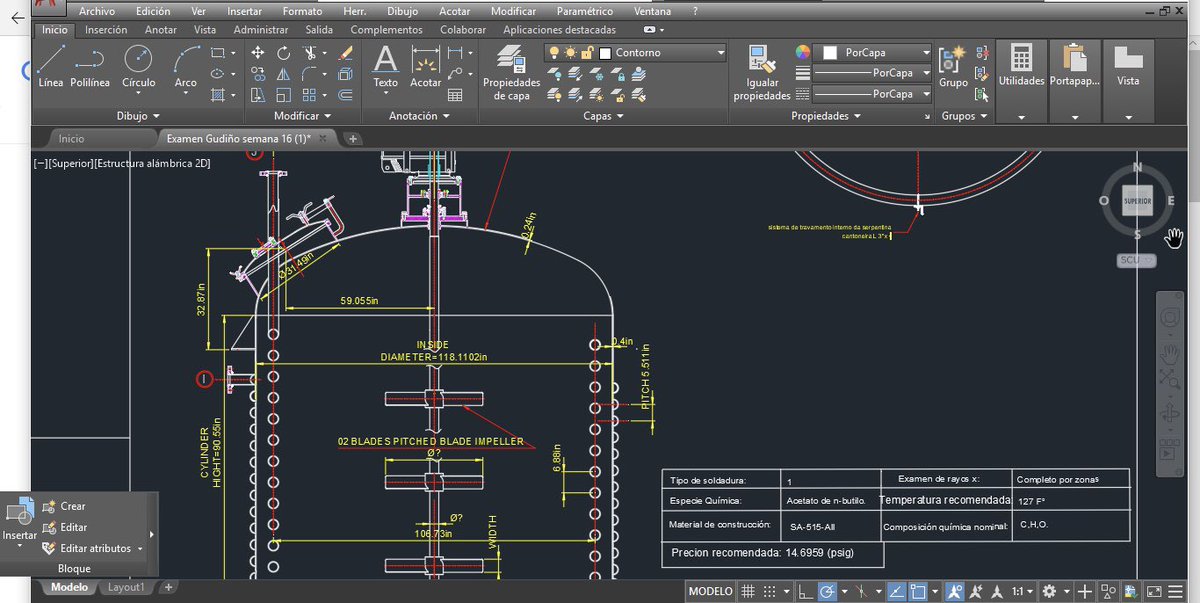This screenshot has height=603, width=1200.
Task: Open Propiedades de capa panel
Action: (511, 72)
